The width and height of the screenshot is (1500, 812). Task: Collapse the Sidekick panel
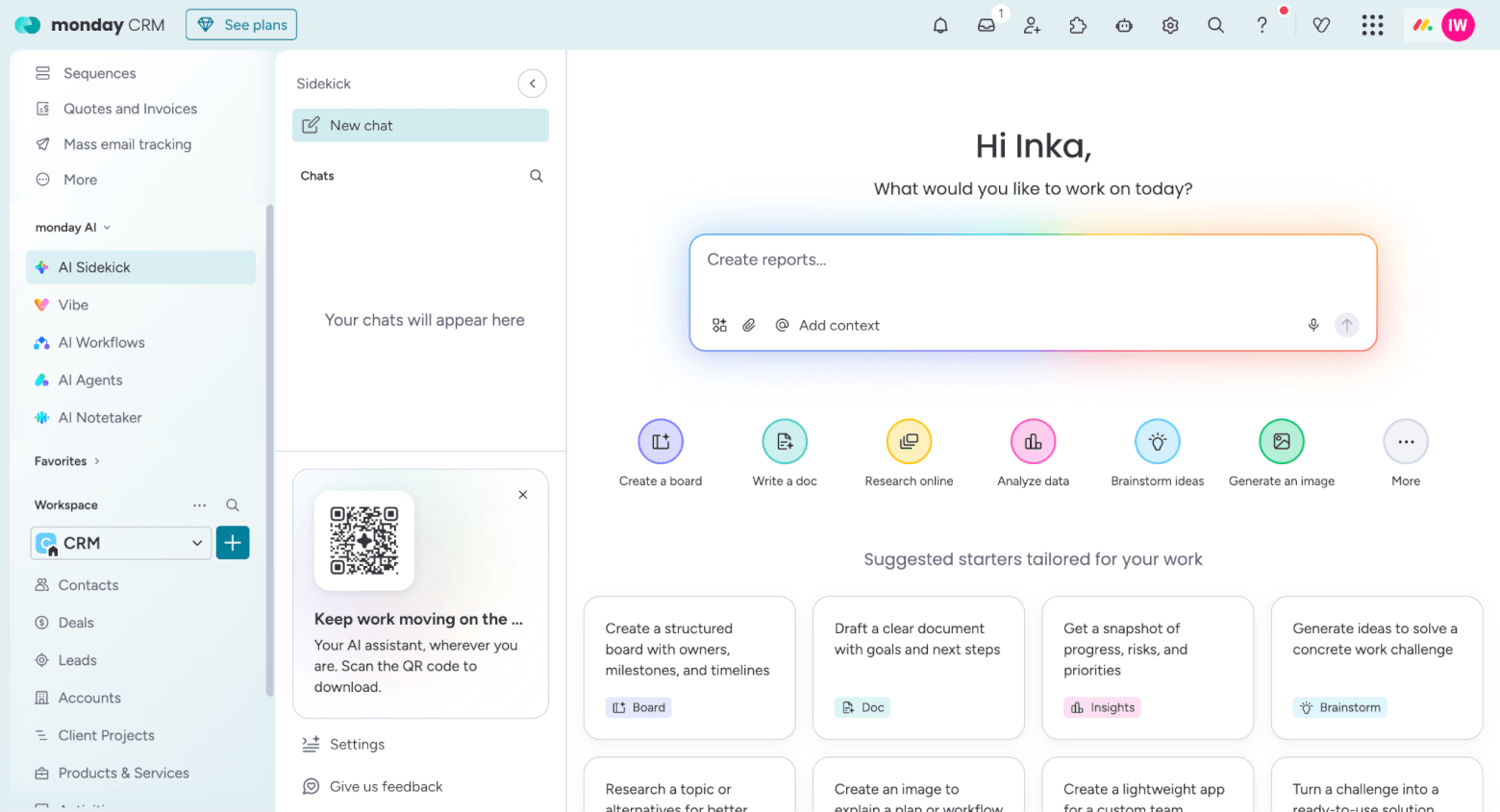[532, 84]
